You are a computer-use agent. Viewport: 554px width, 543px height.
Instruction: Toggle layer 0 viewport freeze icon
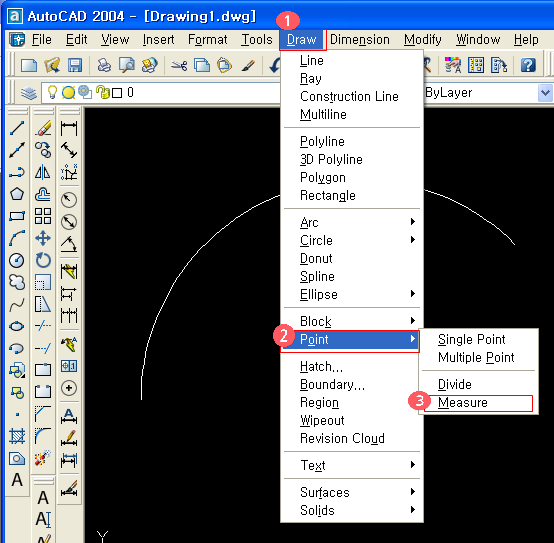pyautogui.click(x=85, y=92)
